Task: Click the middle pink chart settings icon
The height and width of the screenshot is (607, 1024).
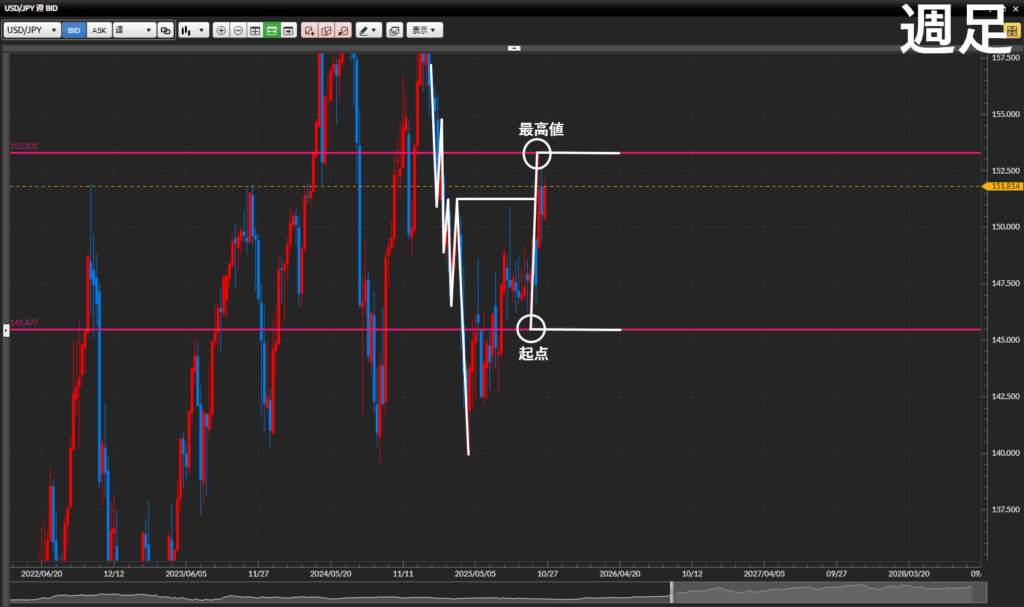Action: pyautogui.click(x=326, y=31)
